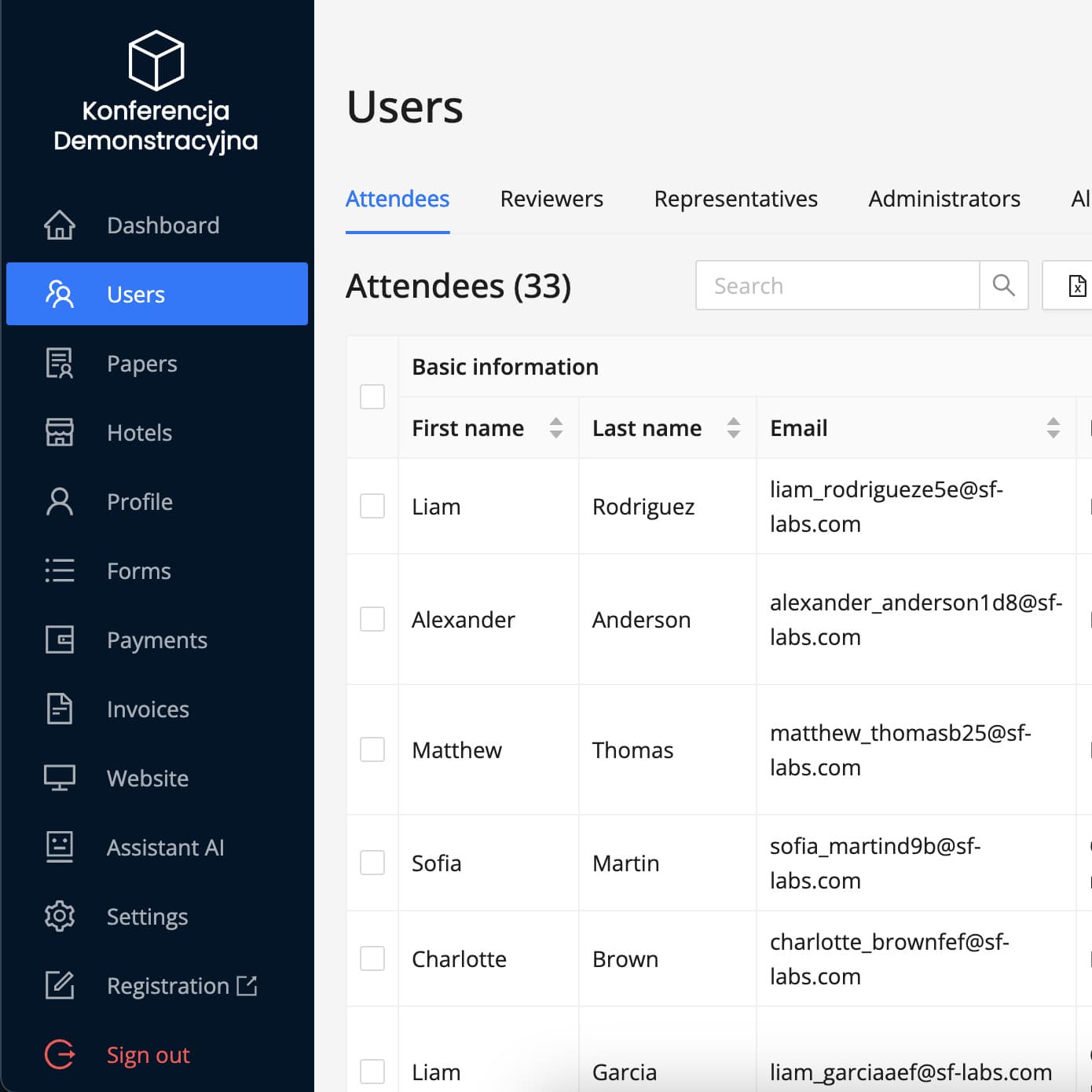Click email alexander_anderson1d8@sf-labs.com
Viewport: 1092px width, 1092px height.
click(x=916, y=620)
